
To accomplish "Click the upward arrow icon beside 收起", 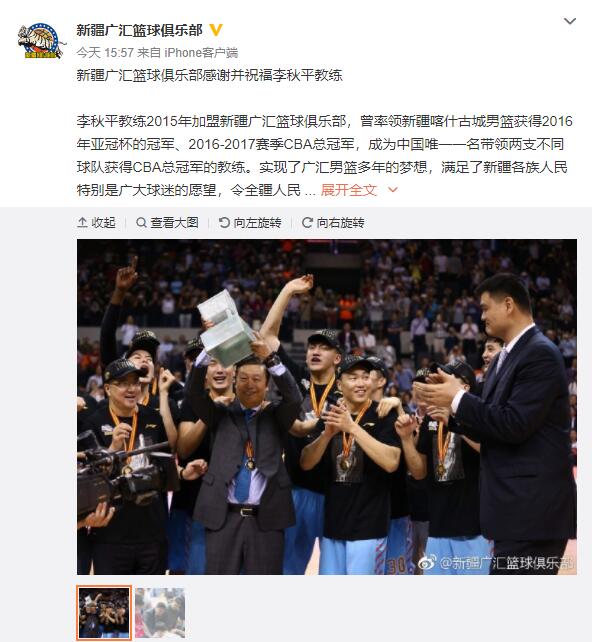I will tap(82, 223).
